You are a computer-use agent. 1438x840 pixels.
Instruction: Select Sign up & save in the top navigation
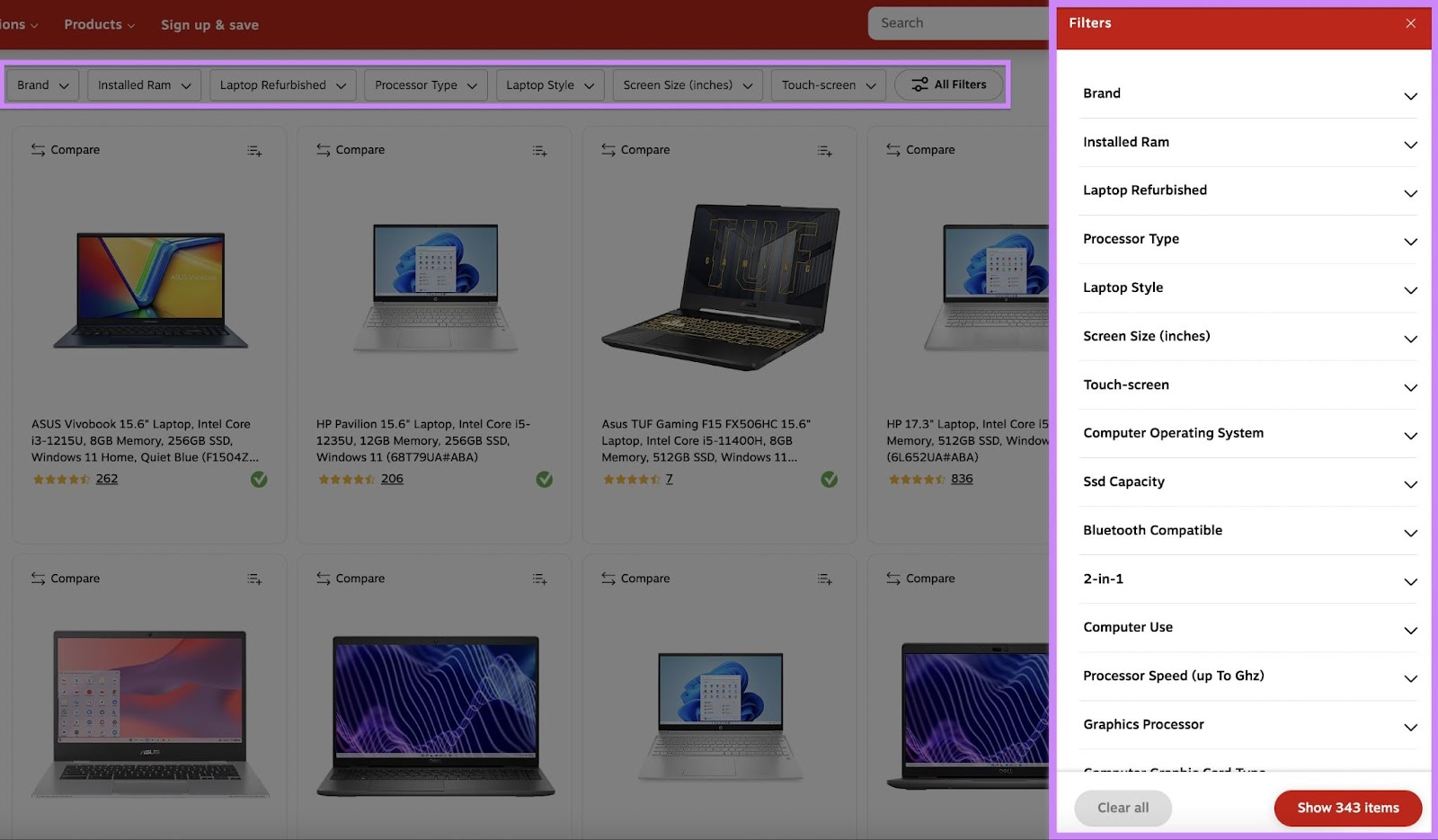(x=209, y=24)
